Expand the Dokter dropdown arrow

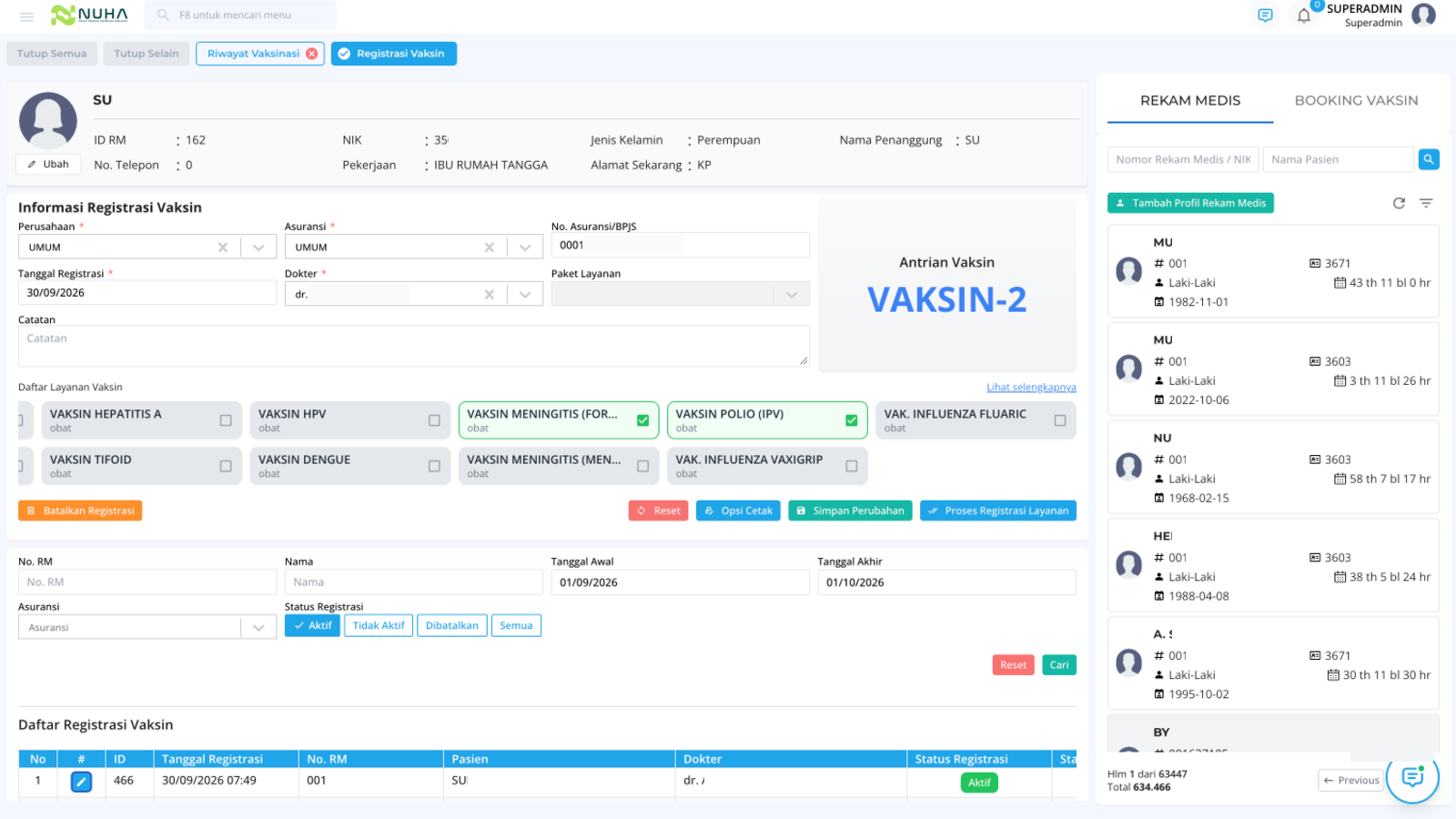pyautogui.click(x=525, y=294)
